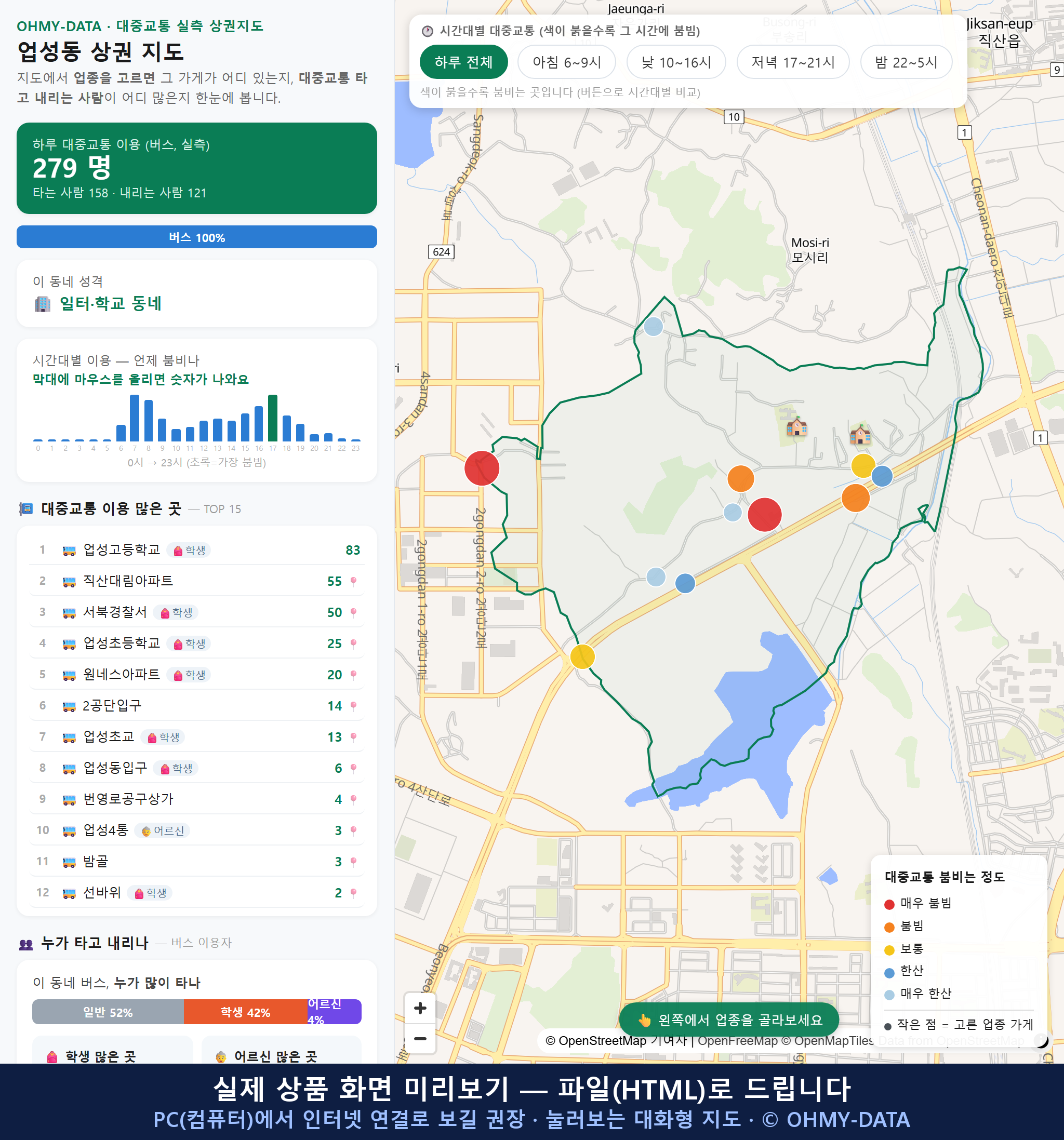
Task: Click the 학생 tag on 업성고등학교 row
Action: click(189, 551)
